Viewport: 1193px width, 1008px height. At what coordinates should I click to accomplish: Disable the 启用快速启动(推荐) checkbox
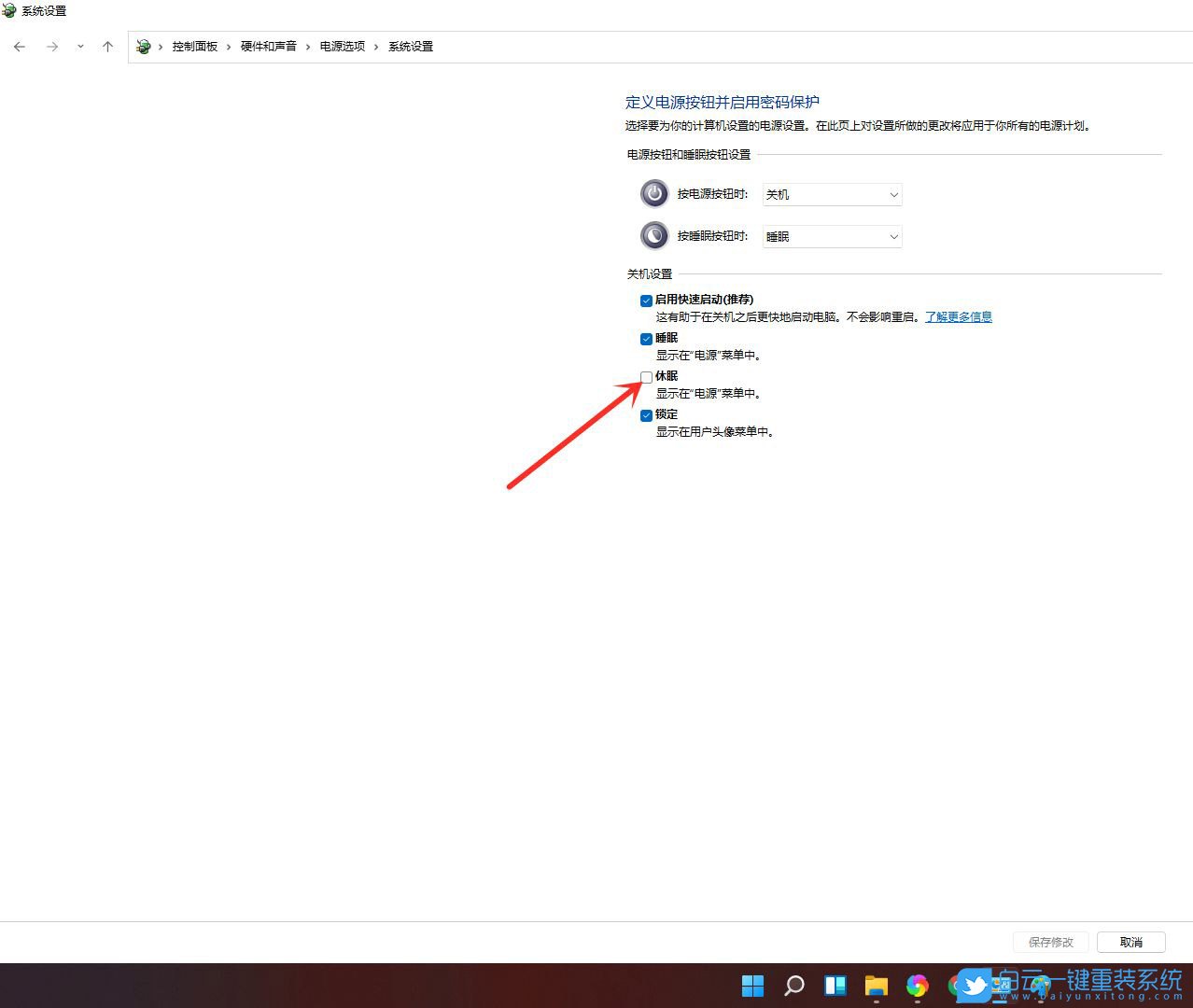point(646,301)
